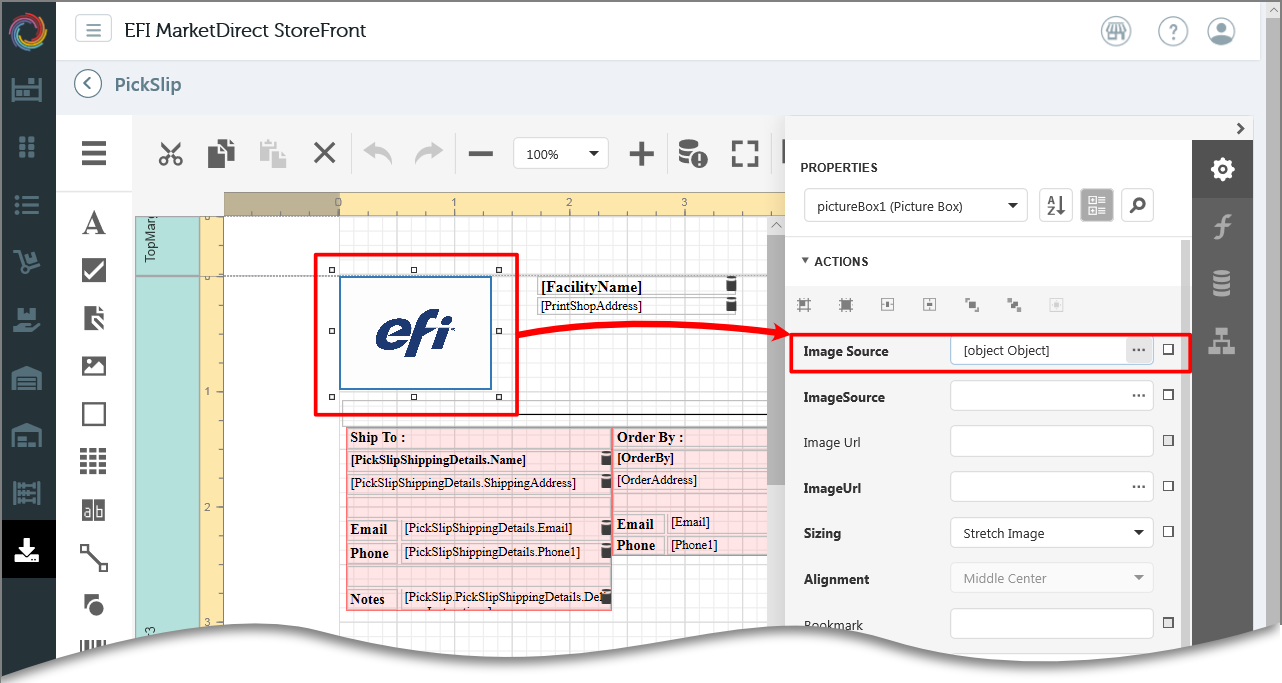Zoom out with the minus icon
The width and height of the screenshot is (1282, 683).
[481, 154]
